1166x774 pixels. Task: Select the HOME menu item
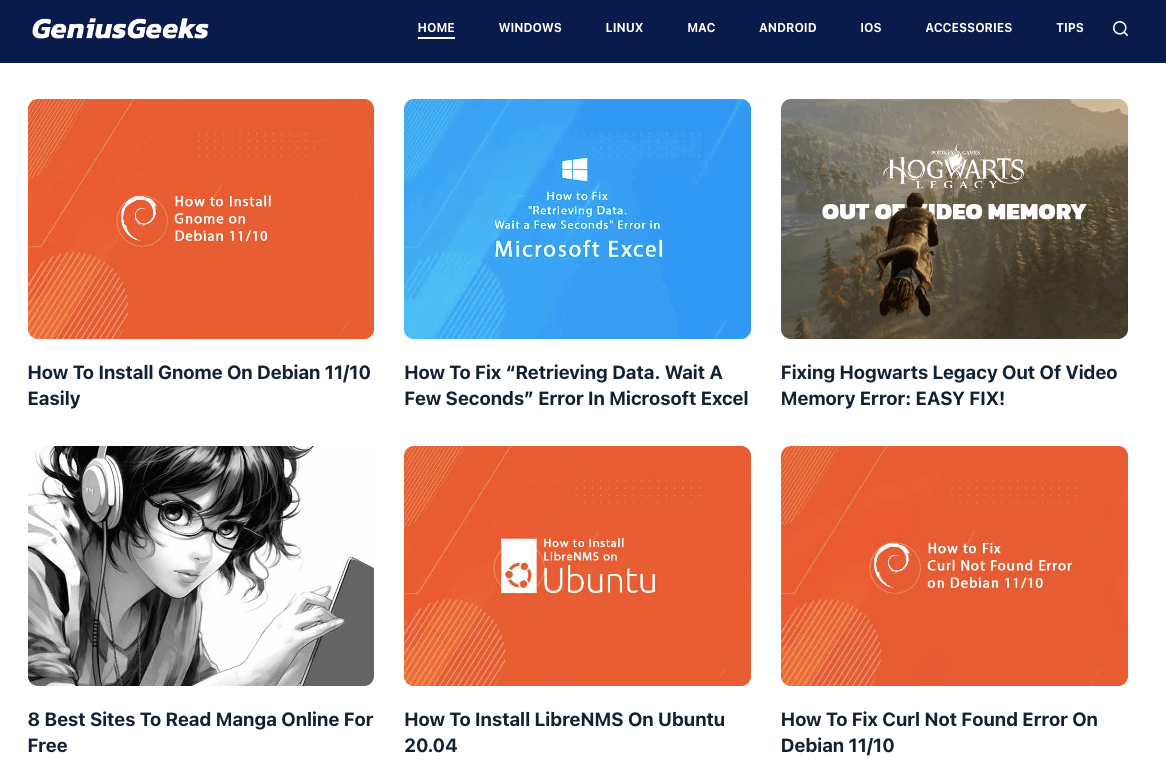pyautogui.click(x=436, y=28)
